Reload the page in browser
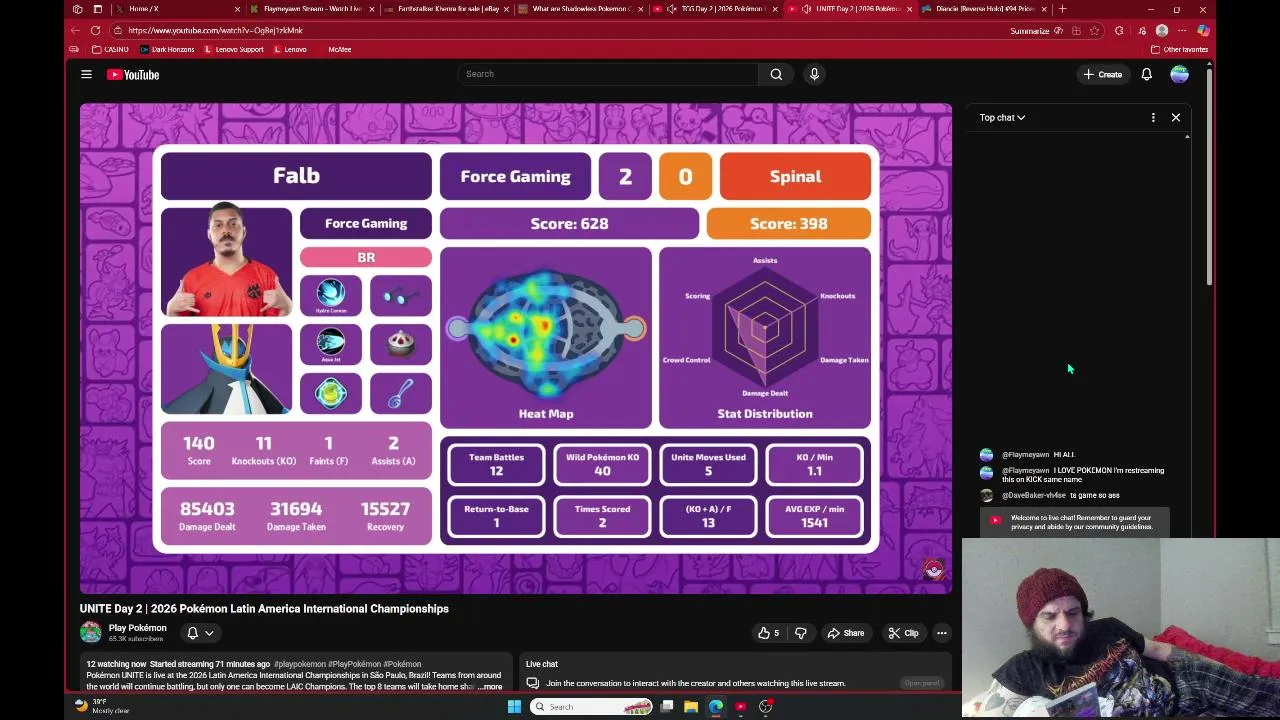The image size is (1280, 720). pos(95,31)
